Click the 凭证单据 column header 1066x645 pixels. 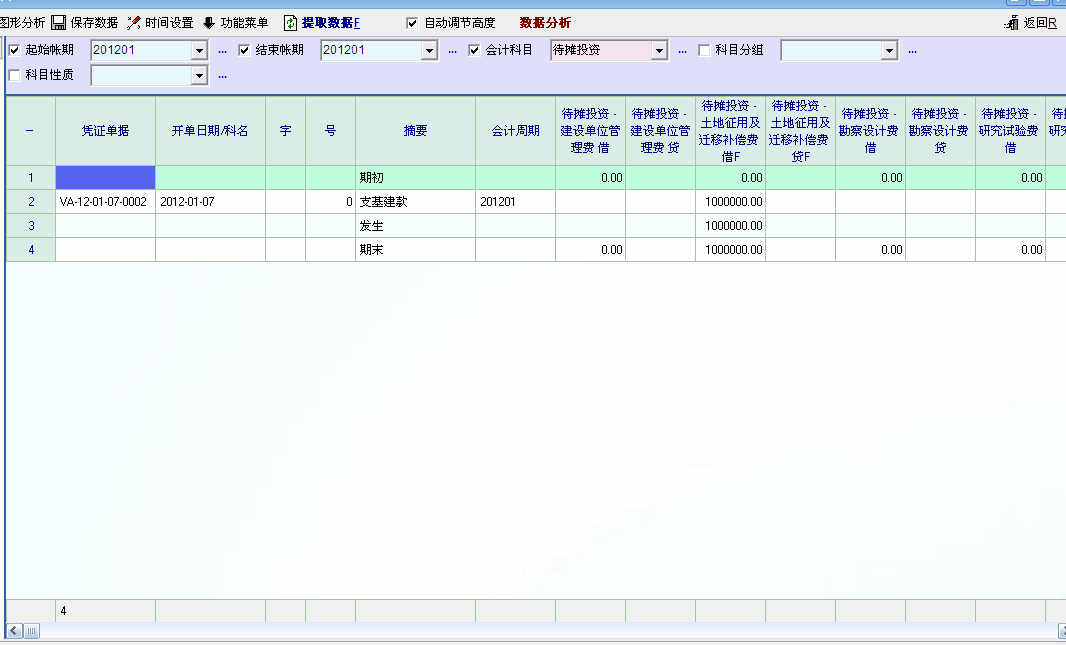pos(105,131)
